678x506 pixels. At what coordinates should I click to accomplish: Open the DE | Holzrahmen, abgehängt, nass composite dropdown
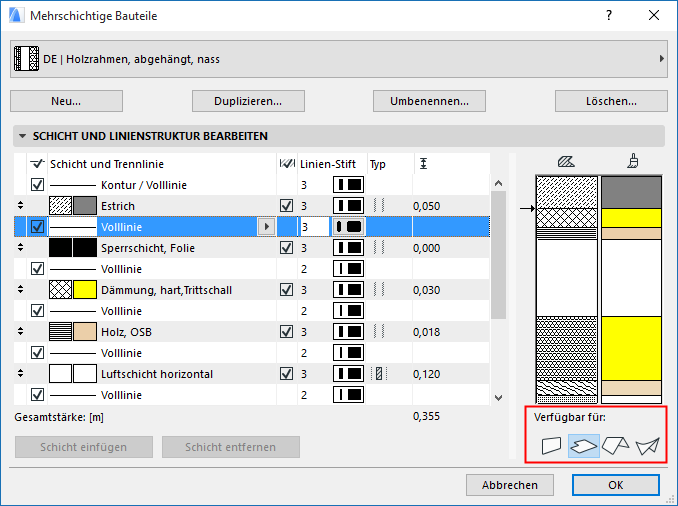(x=339, y=59)
